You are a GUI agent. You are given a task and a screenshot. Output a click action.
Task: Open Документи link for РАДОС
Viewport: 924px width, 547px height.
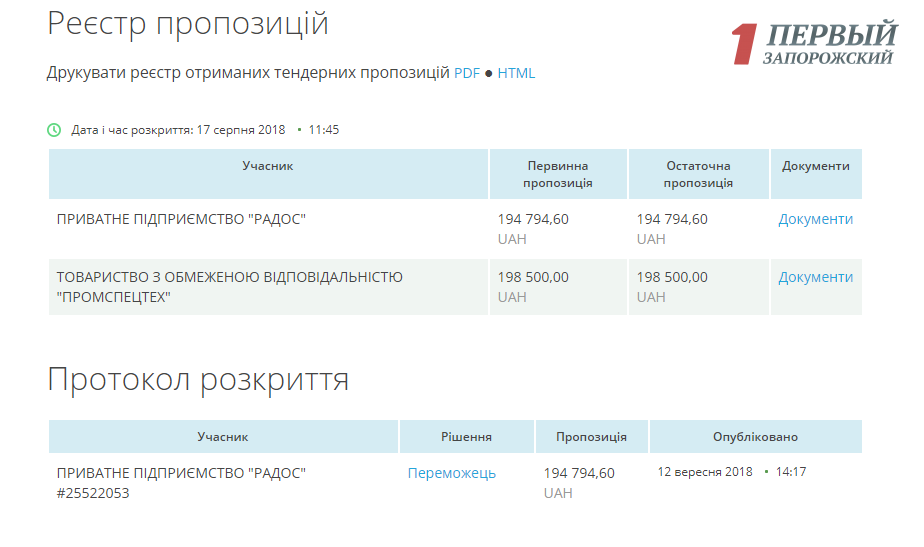point(815,219)
